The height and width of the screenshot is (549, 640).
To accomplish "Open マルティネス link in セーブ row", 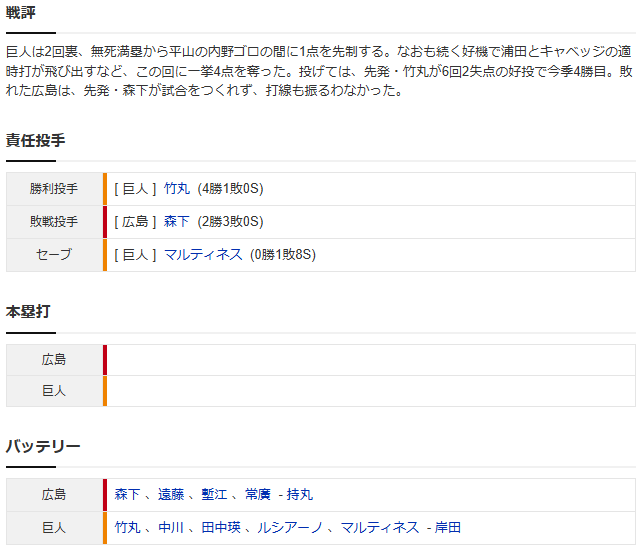I will click(x=203, y=255).
